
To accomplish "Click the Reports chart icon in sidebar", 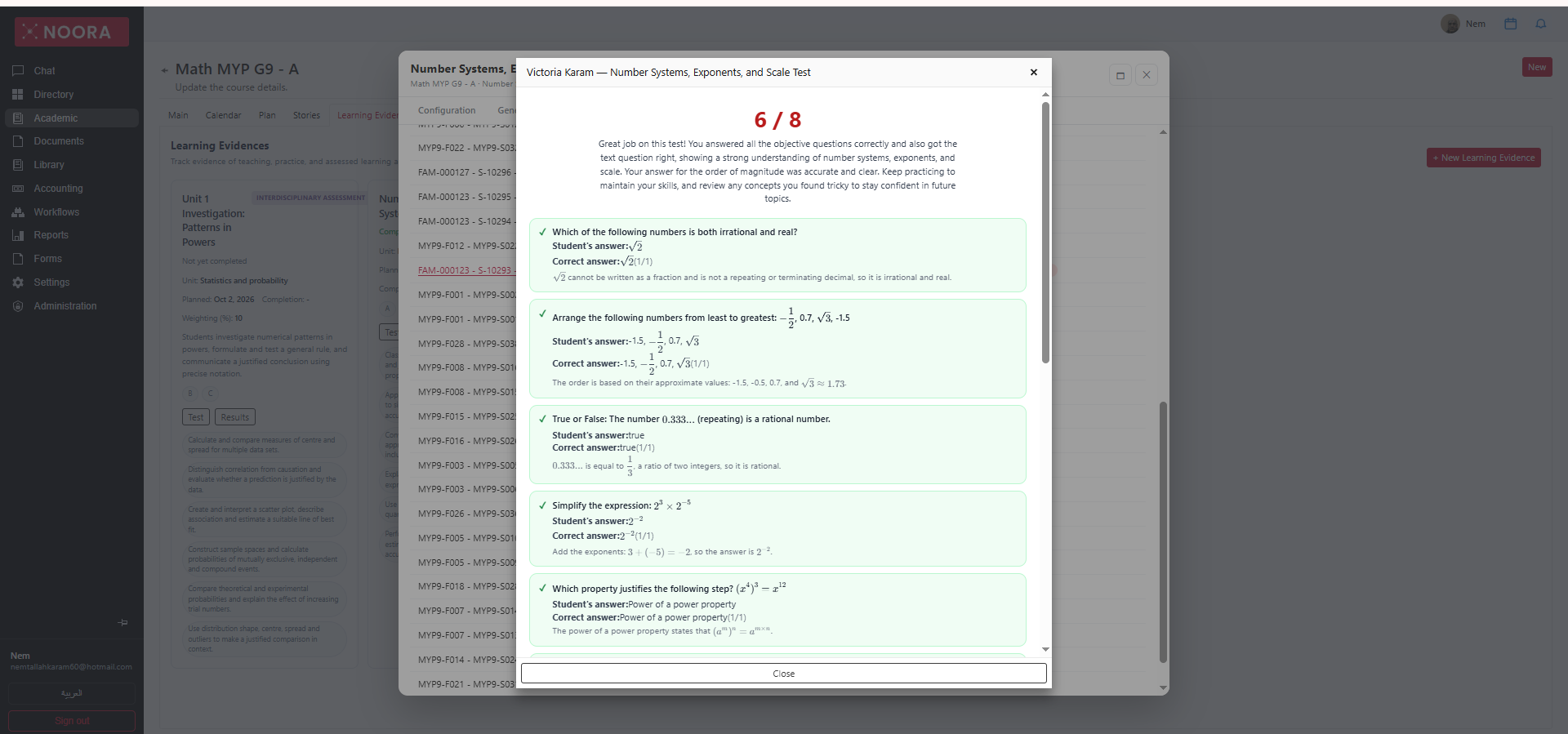I will (18, 235).
